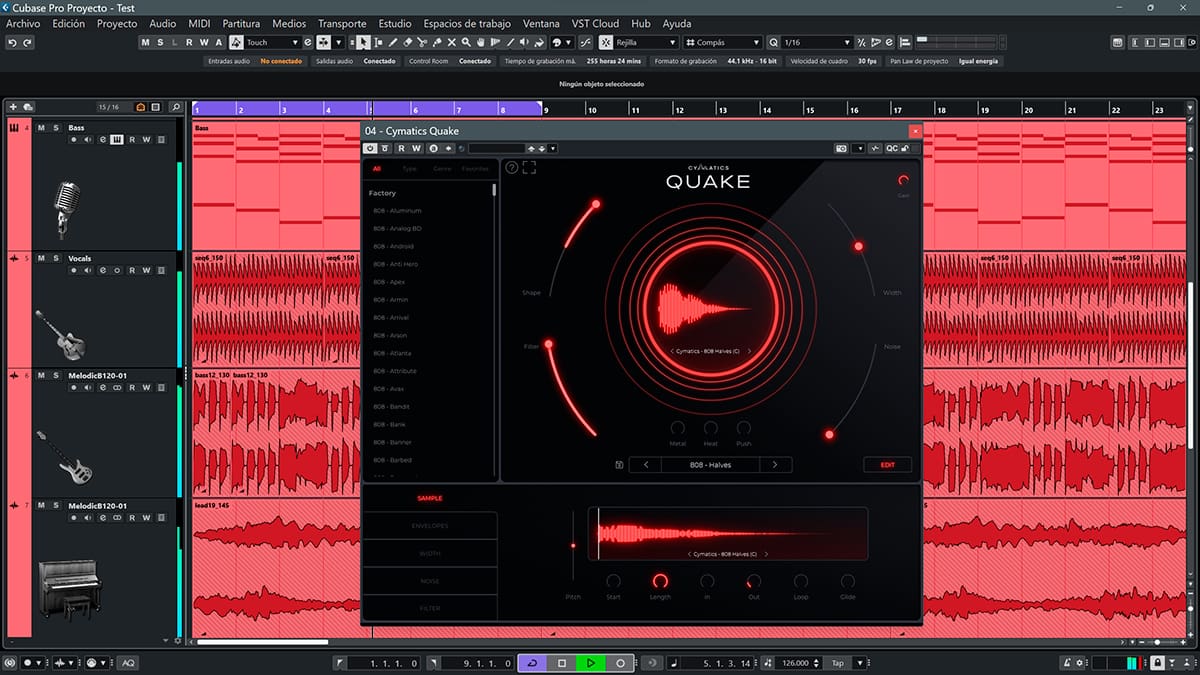Click the Bass track microphone picture
Viewport: 1200px width, 675px height.
click(67, 208)
